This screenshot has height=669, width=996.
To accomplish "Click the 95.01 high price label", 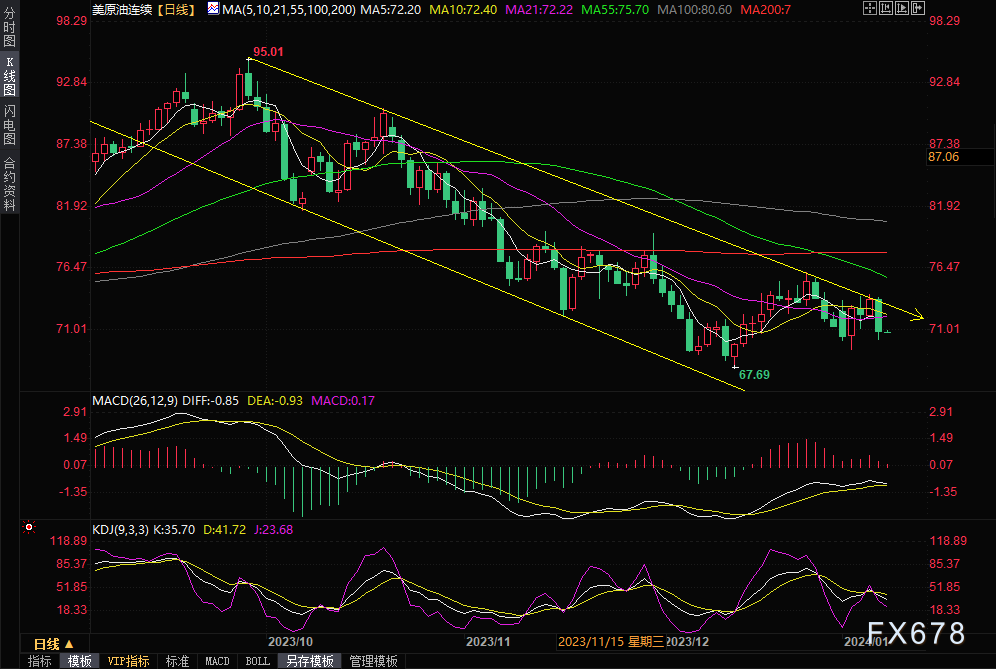I will pos(268,52).
